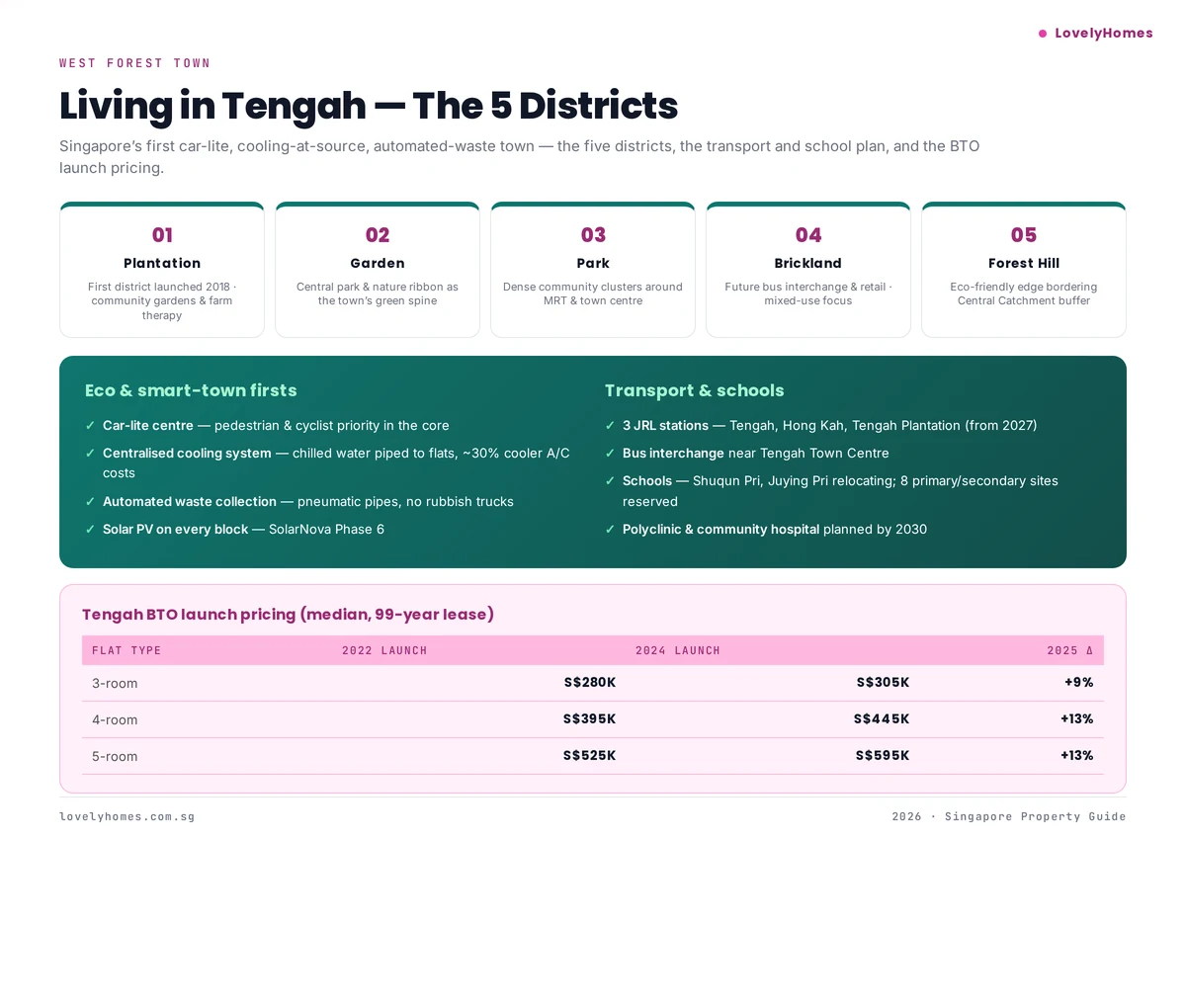Select the Plantation district card
1186x1008 pixels.
coord(162,269)
